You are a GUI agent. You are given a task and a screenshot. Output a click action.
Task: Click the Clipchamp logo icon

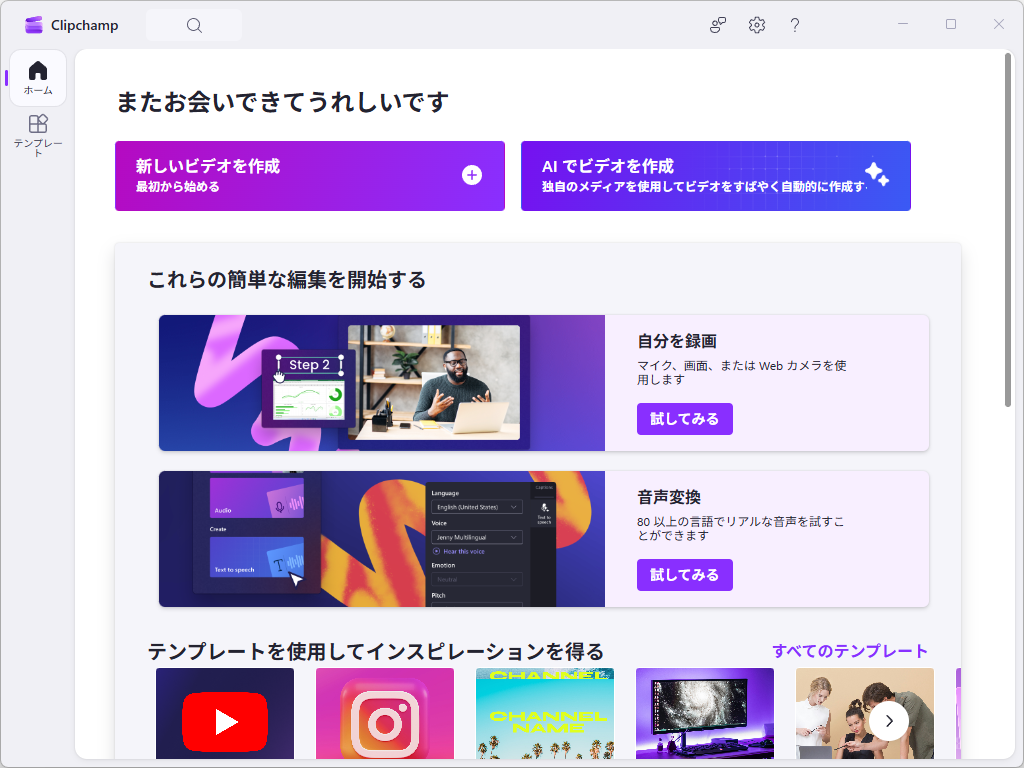pos(34,25)
